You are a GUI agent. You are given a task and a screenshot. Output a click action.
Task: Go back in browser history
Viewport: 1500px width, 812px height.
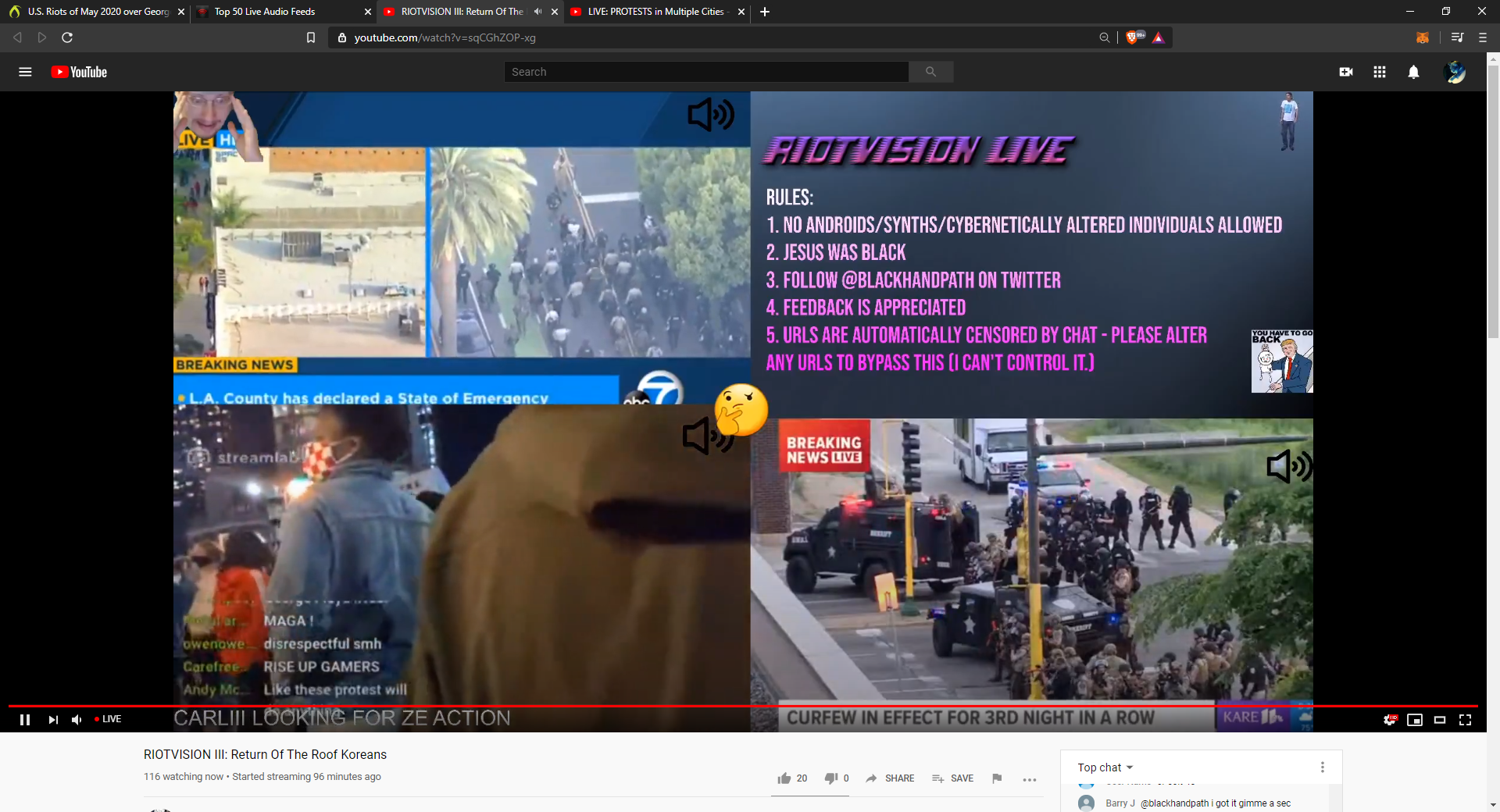tap(17, 37)
